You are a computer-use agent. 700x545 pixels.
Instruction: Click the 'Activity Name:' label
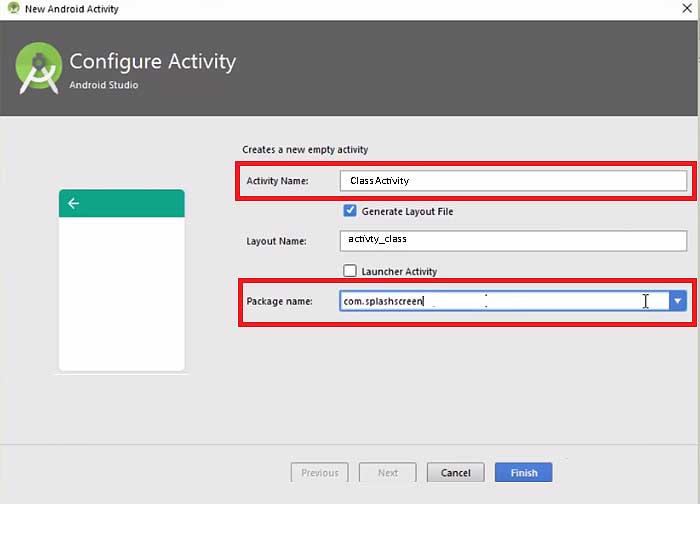277,181
